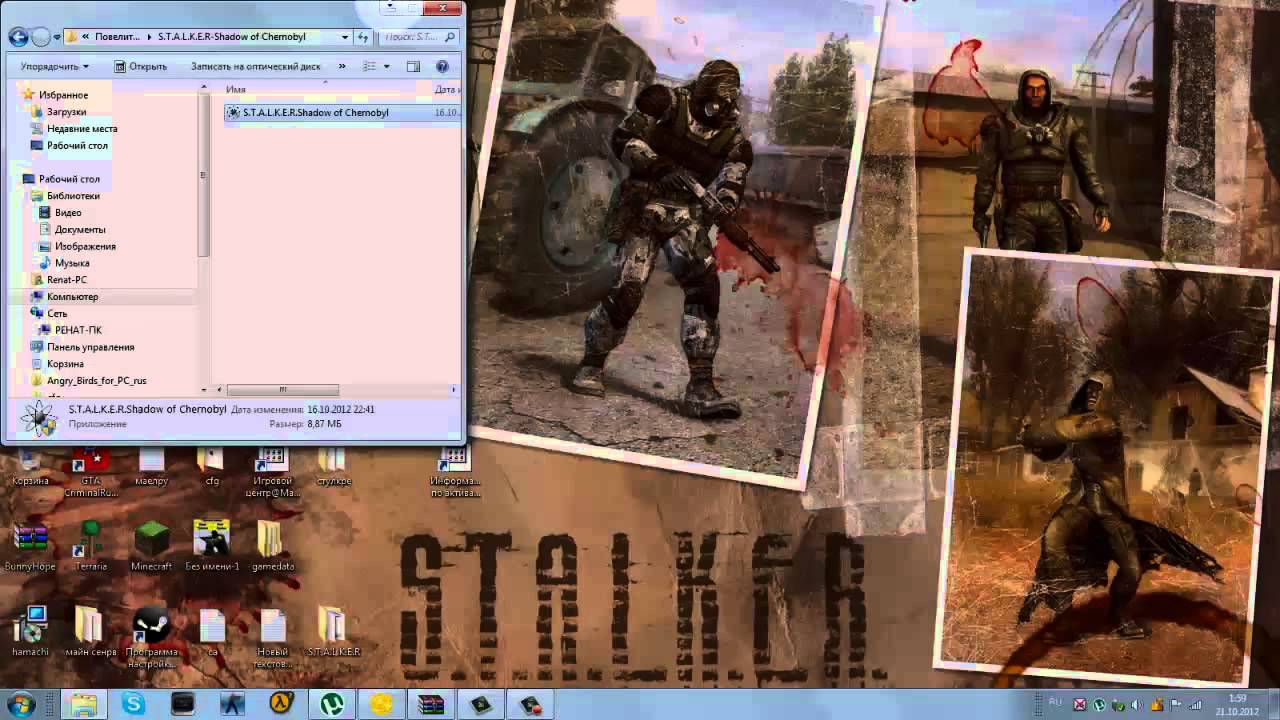Select S.T.A.L.K.E.R folder on desktop
Viewport: 1280px width, 720px height.
333,632
